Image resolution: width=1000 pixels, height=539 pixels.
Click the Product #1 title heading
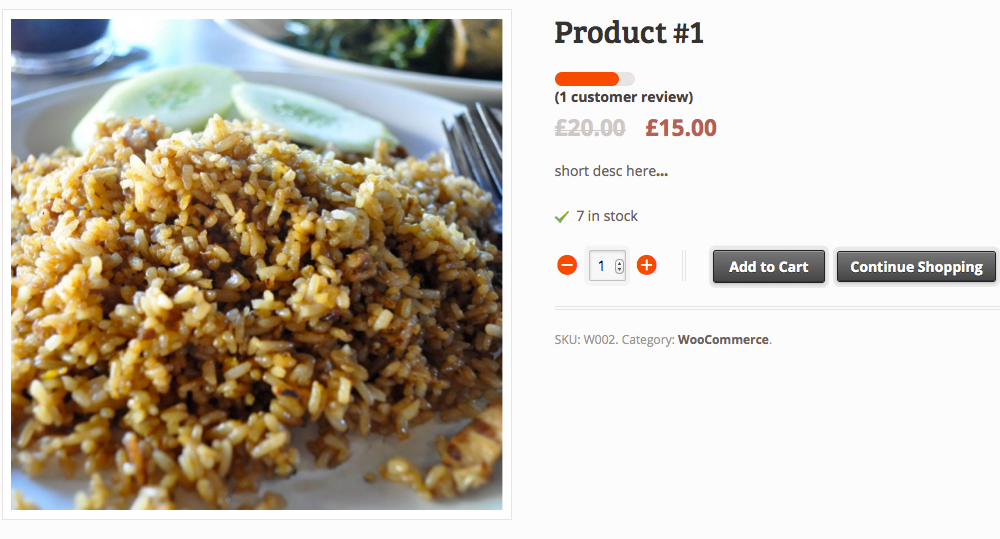[629, 33]
